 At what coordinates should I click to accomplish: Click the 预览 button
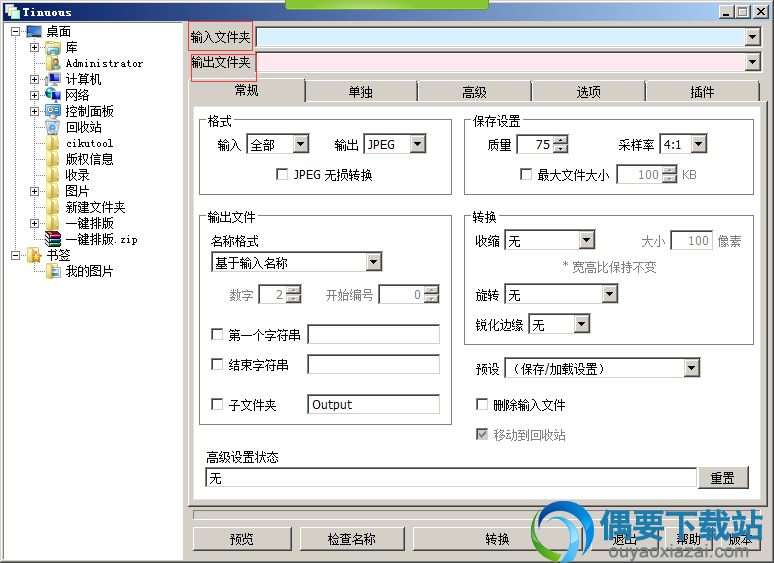(x=242, y=539)
